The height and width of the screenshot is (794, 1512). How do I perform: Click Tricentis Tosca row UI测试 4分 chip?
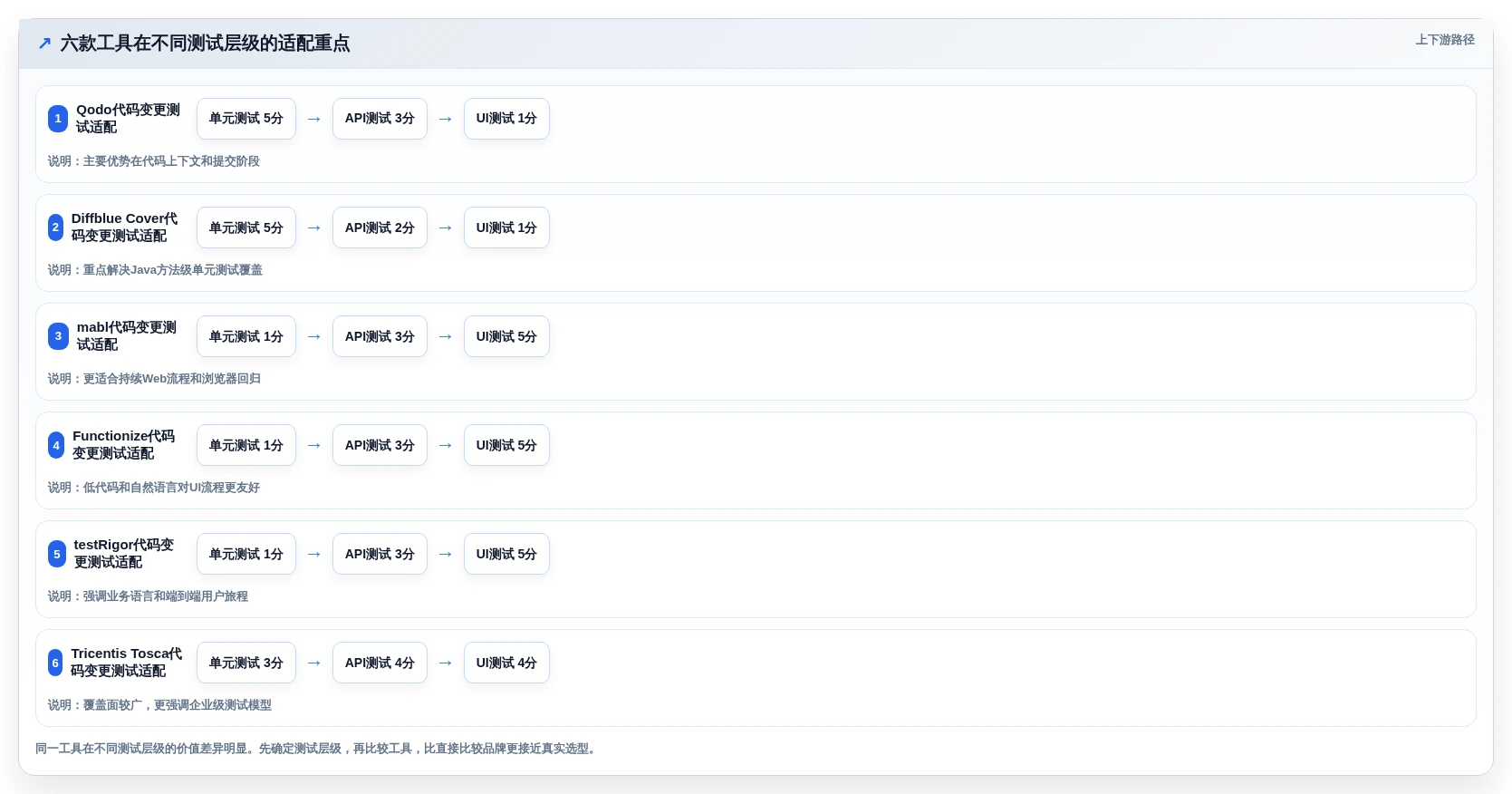tap(506, 663)
